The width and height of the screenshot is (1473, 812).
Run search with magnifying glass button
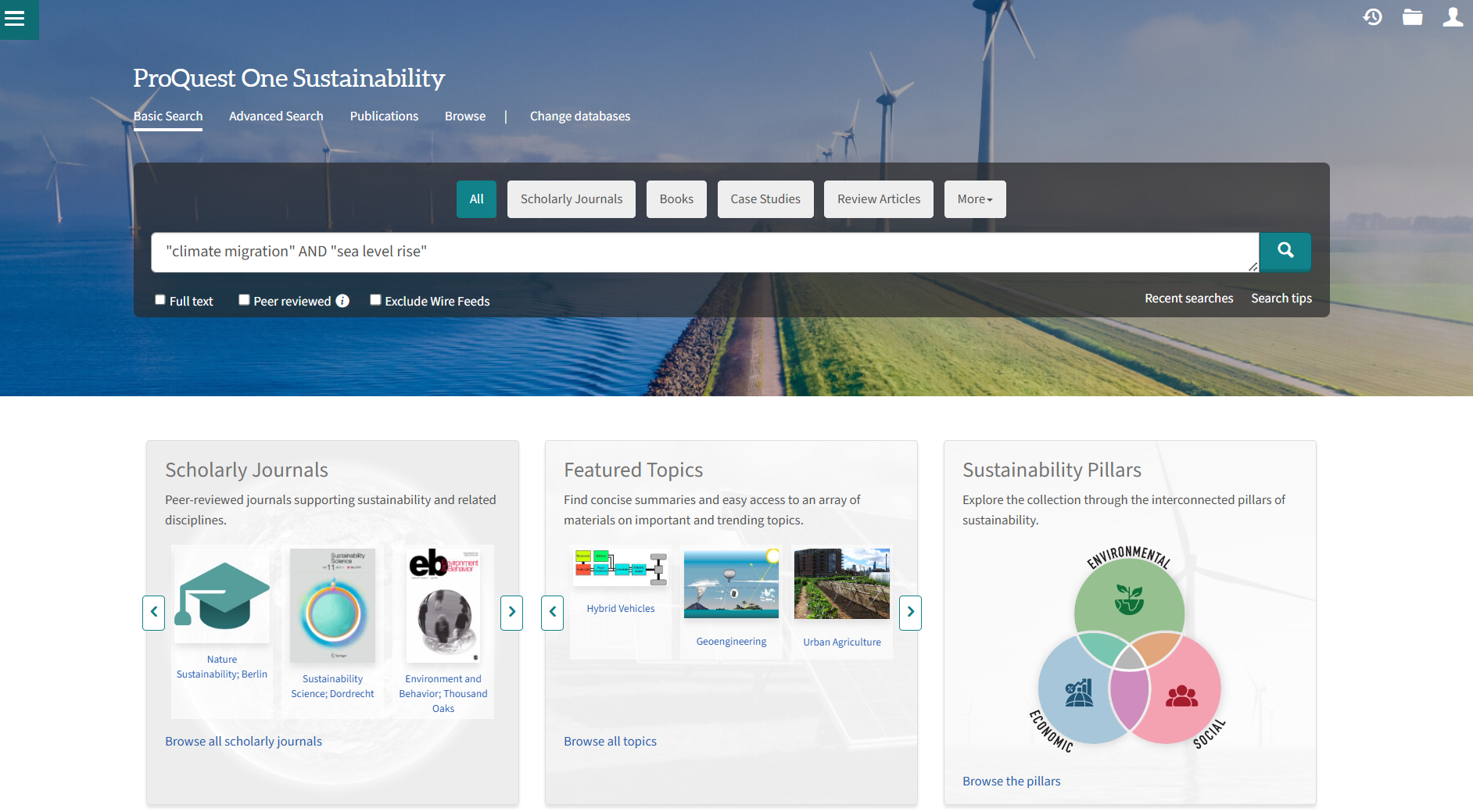[x=1285, y=252]
